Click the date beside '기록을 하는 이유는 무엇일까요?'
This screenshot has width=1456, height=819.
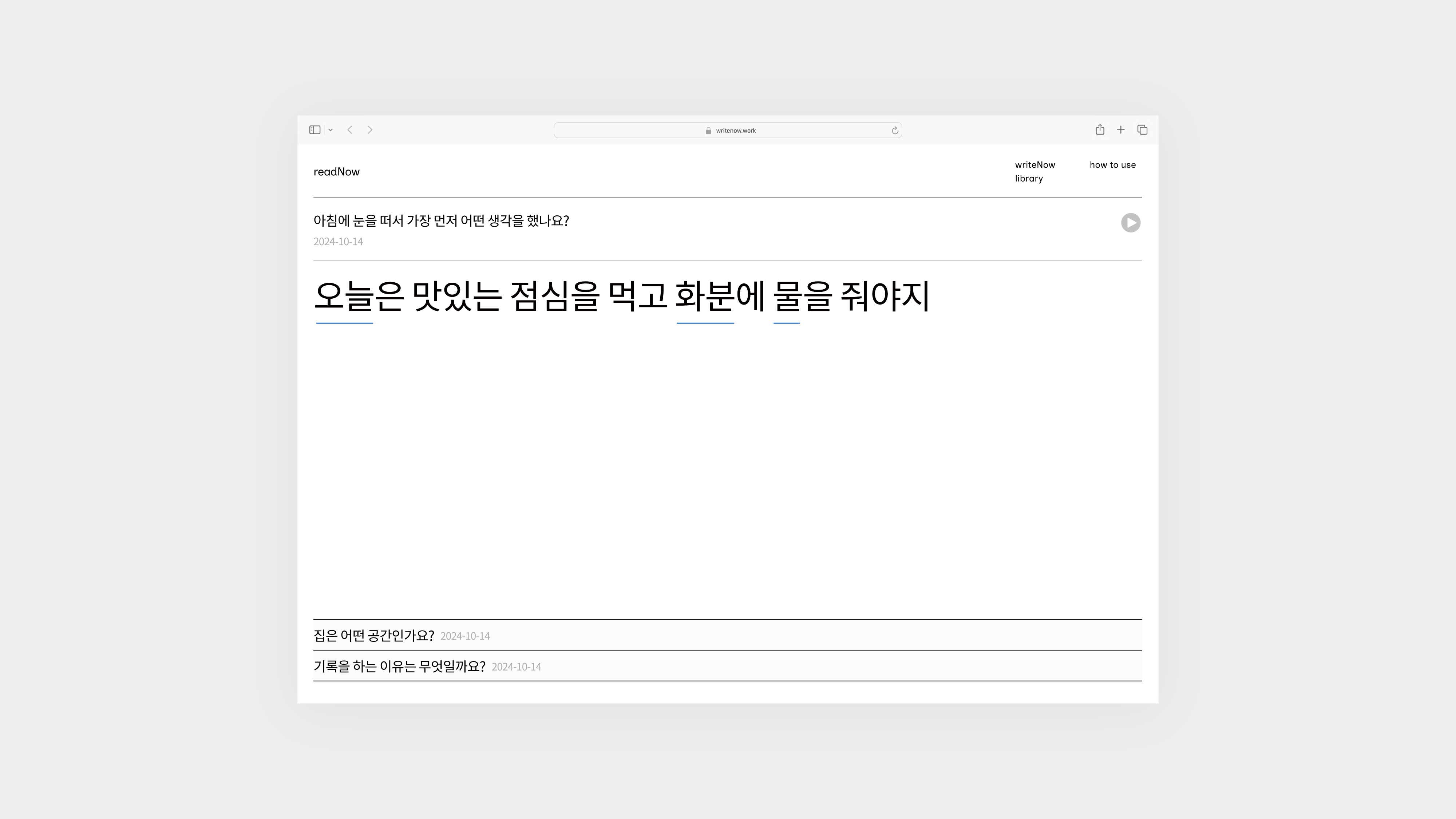point(516,667)
